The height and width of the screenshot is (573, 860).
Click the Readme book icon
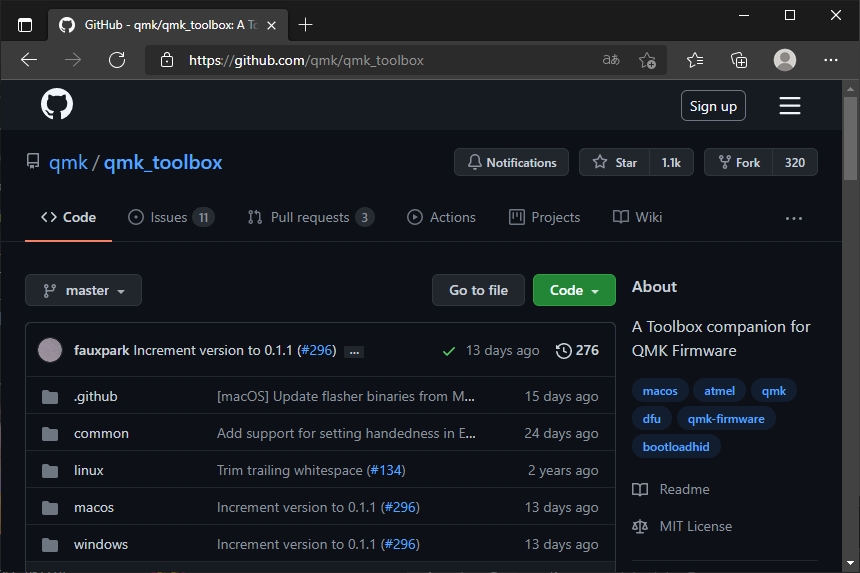[640, 489]
